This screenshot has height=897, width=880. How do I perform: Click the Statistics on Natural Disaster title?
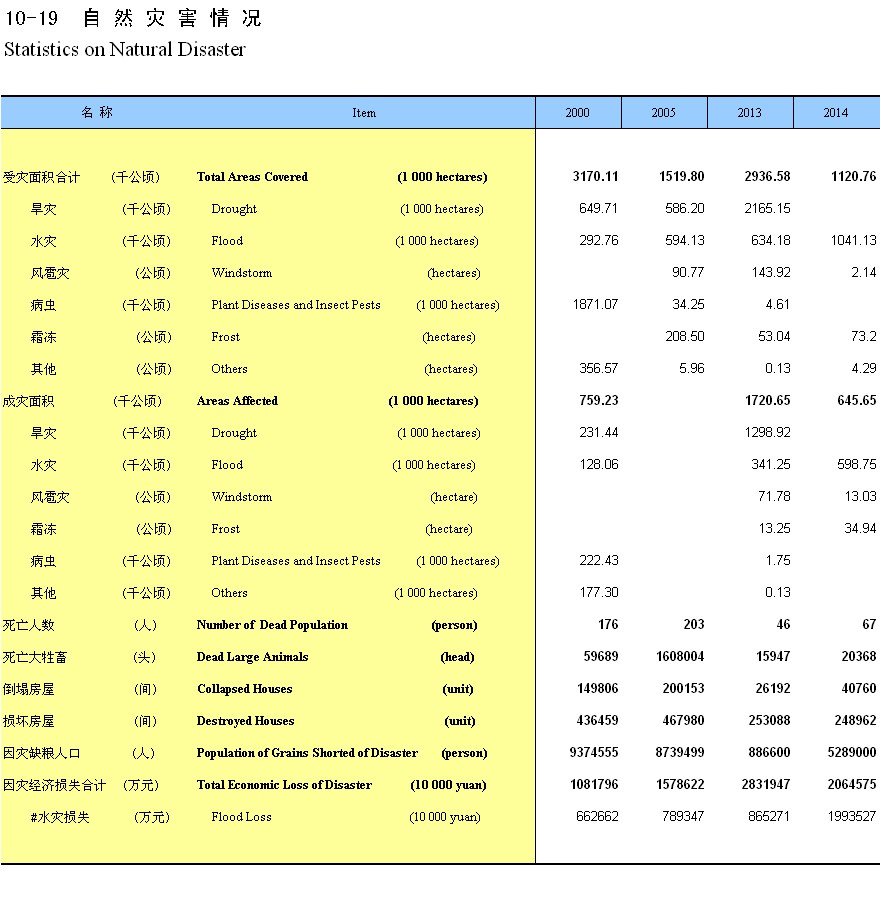click(125, 49)
